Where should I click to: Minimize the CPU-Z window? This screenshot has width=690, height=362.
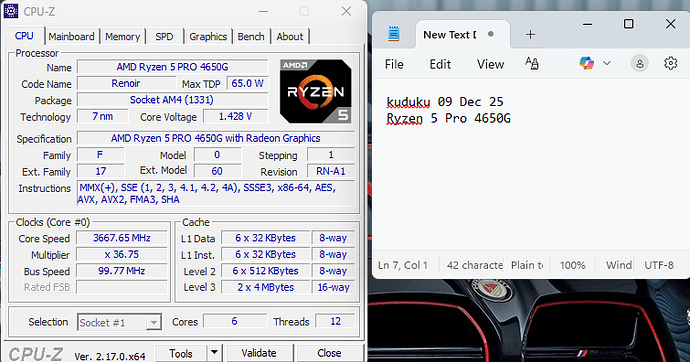[x=263, y=11]
